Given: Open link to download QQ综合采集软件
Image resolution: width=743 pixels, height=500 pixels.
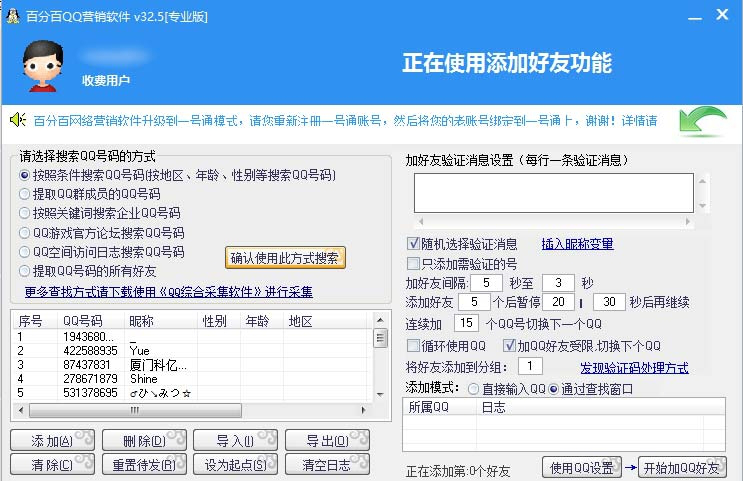Looking at the screenshot, I should 169,292.
